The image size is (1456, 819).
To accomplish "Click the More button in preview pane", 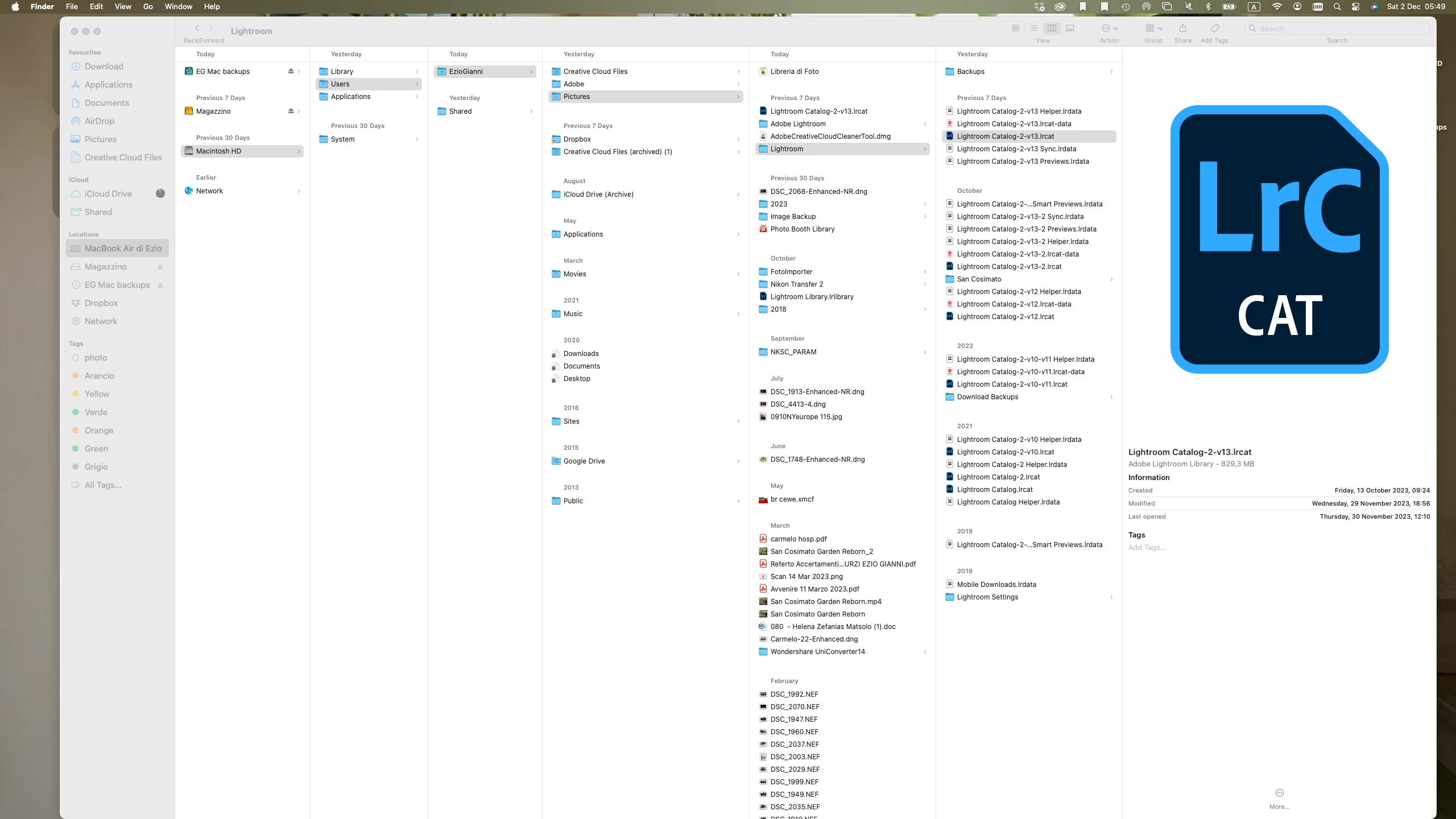I will (x=1279, y=793).
